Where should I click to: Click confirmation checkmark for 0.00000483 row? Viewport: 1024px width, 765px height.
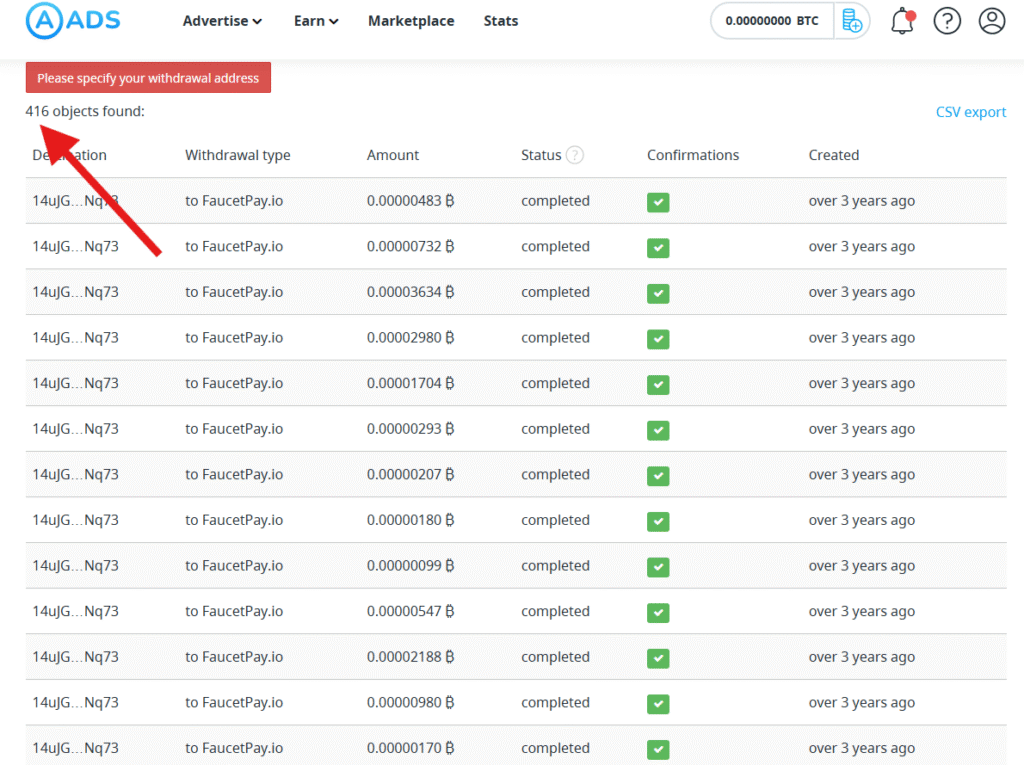click(658, 202)
